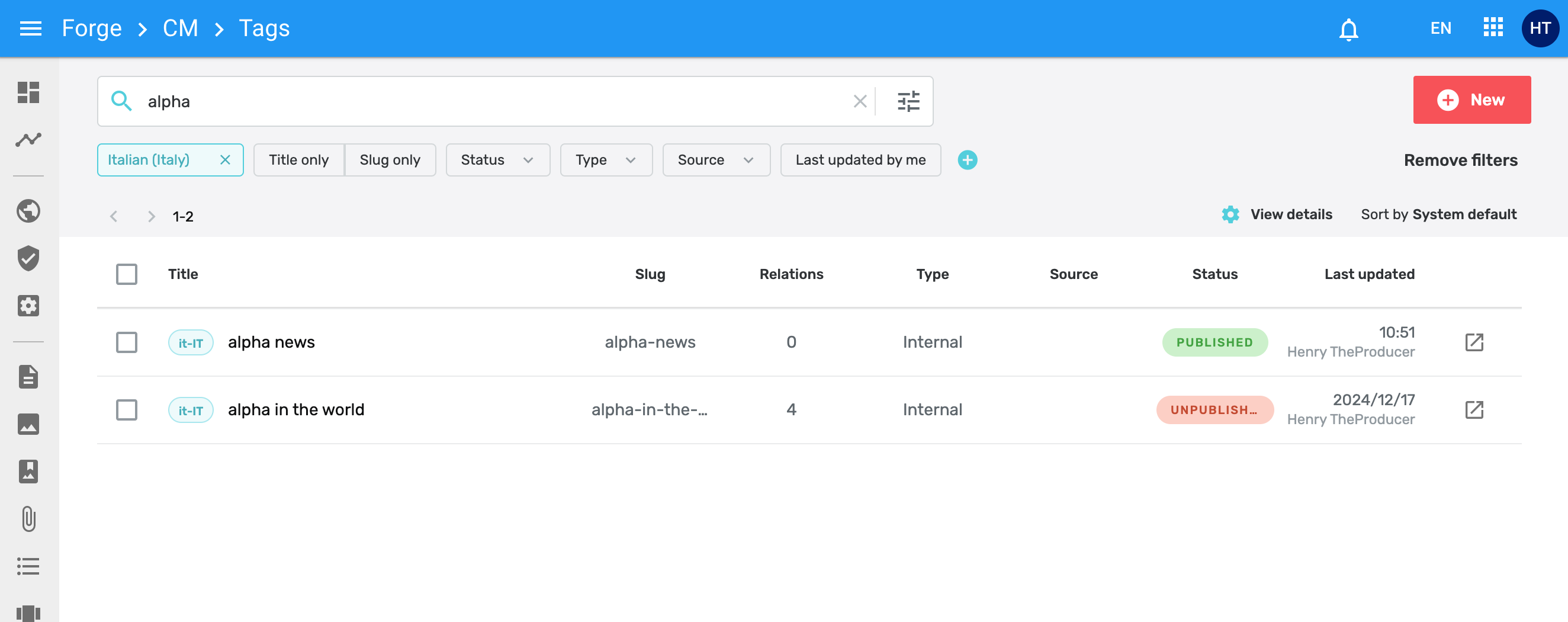Open the alpha news tag title
1568x622 pixels.
271,342
